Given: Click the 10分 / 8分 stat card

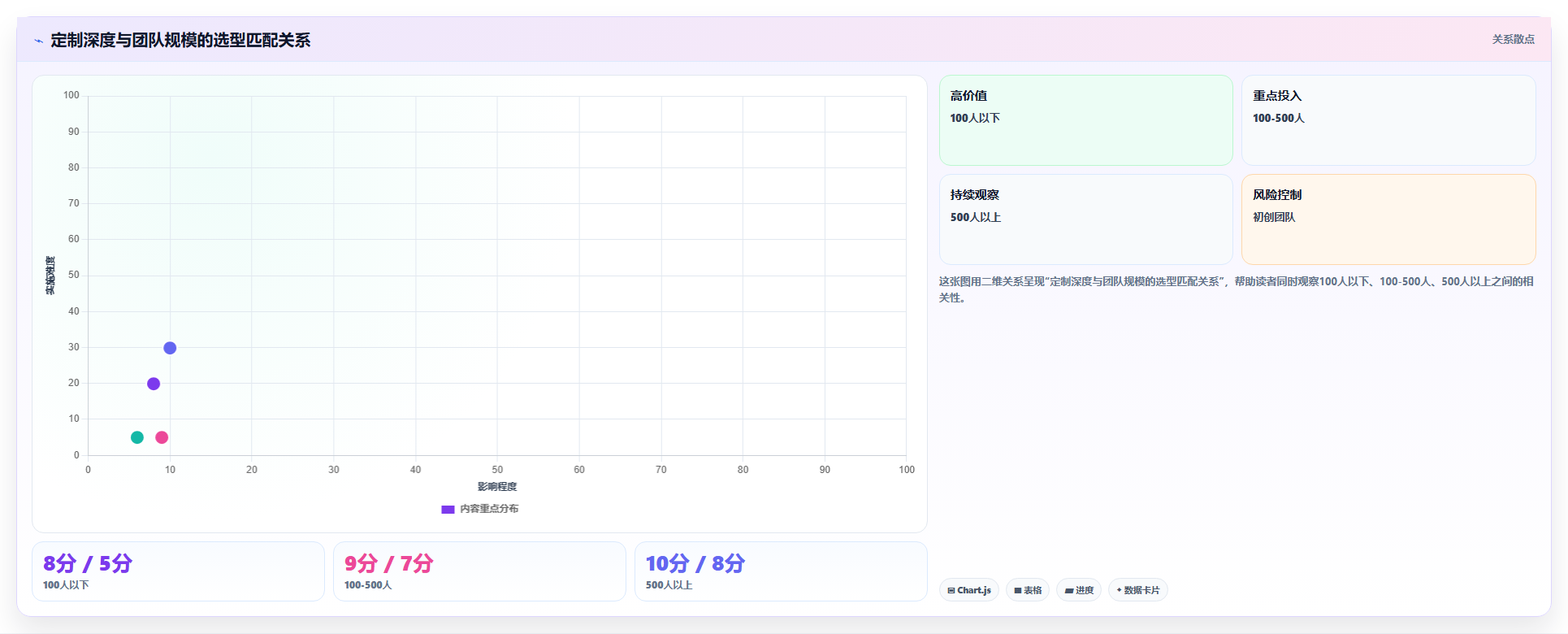Looking at the screenshot, I should point(781,571).
